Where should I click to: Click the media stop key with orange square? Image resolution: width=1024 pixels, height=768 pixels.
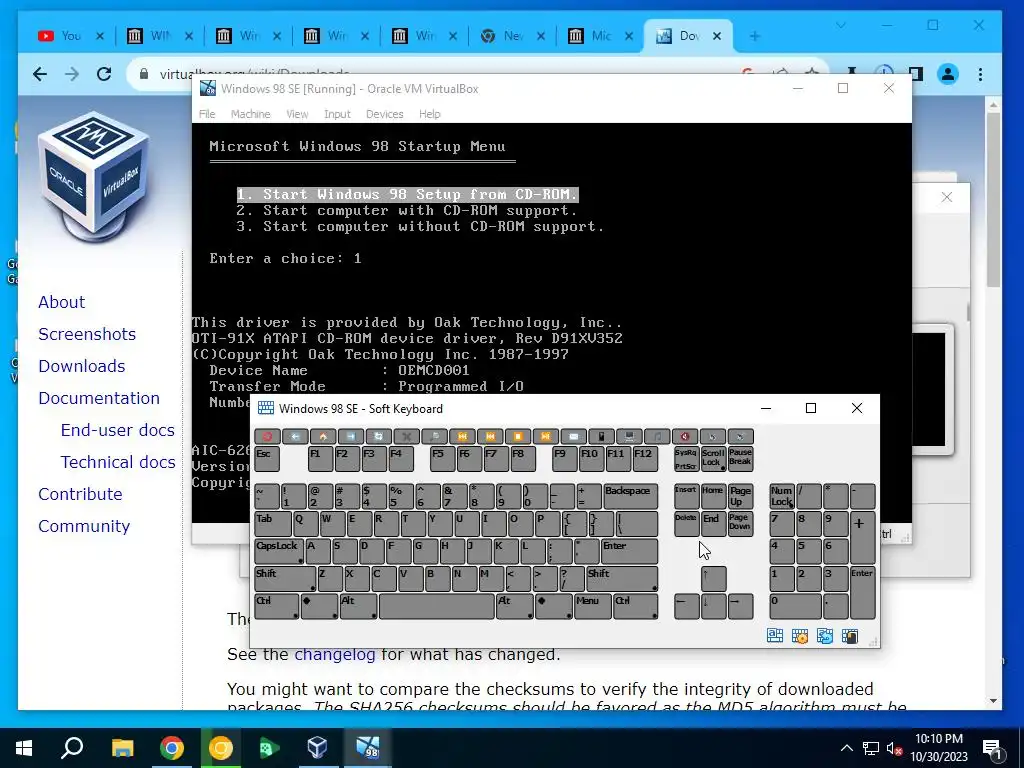(518, 436)
